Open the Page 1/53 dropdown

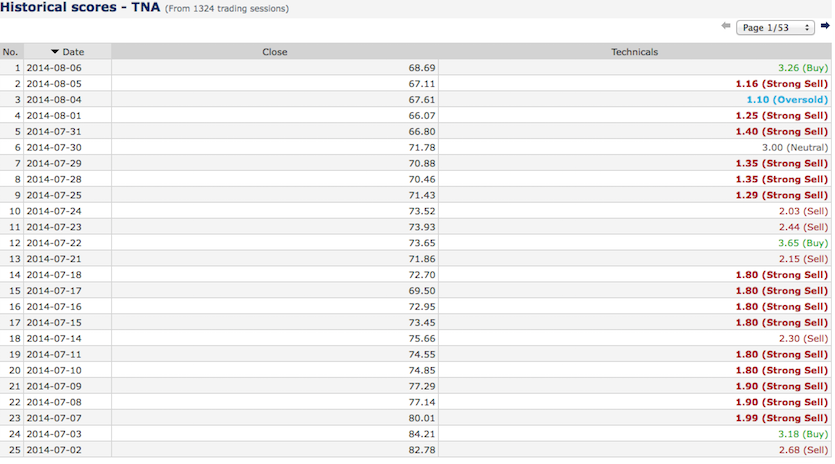775,28
